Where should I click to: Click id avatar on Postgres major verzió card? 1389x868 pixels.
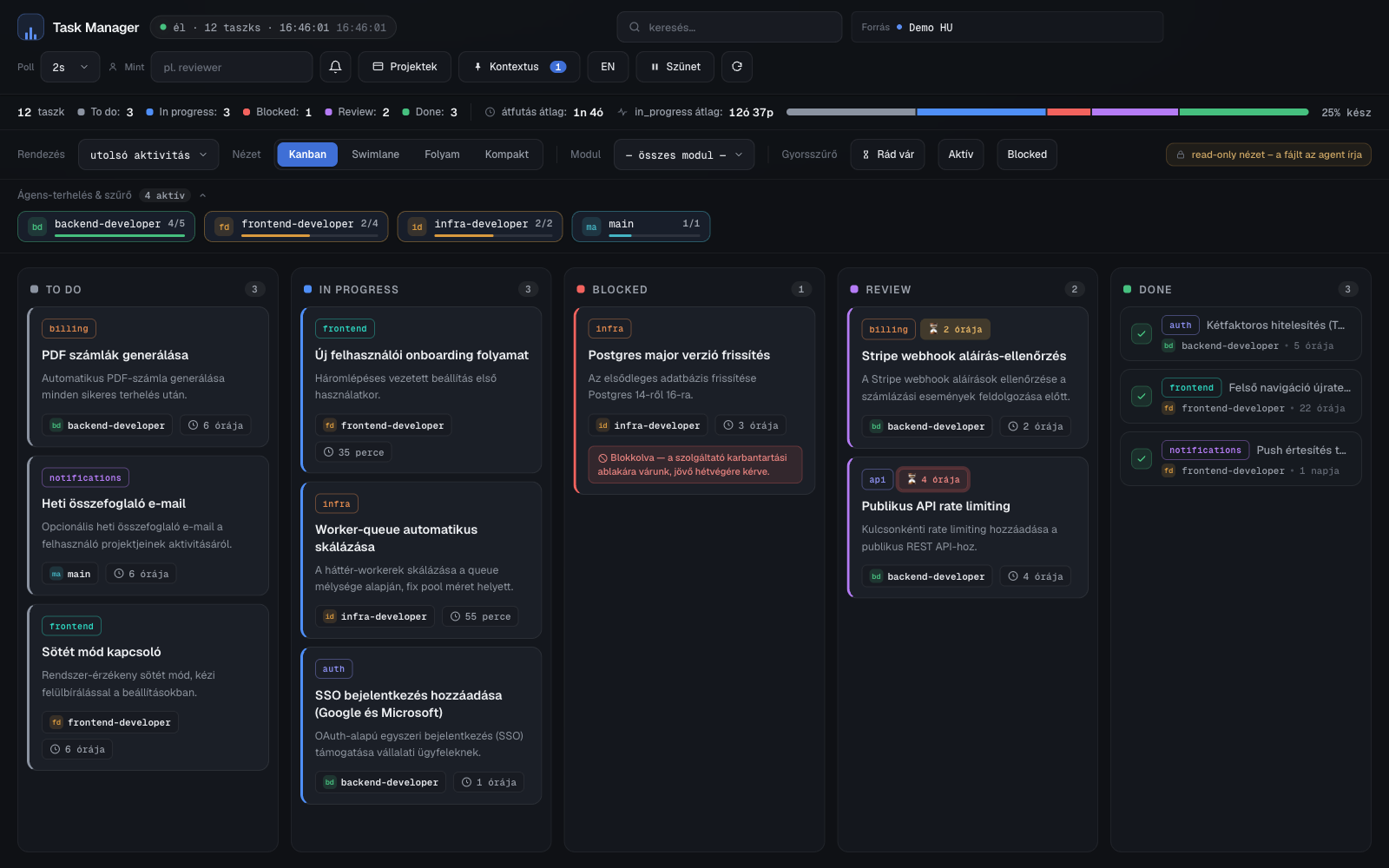tap(602, 425)
